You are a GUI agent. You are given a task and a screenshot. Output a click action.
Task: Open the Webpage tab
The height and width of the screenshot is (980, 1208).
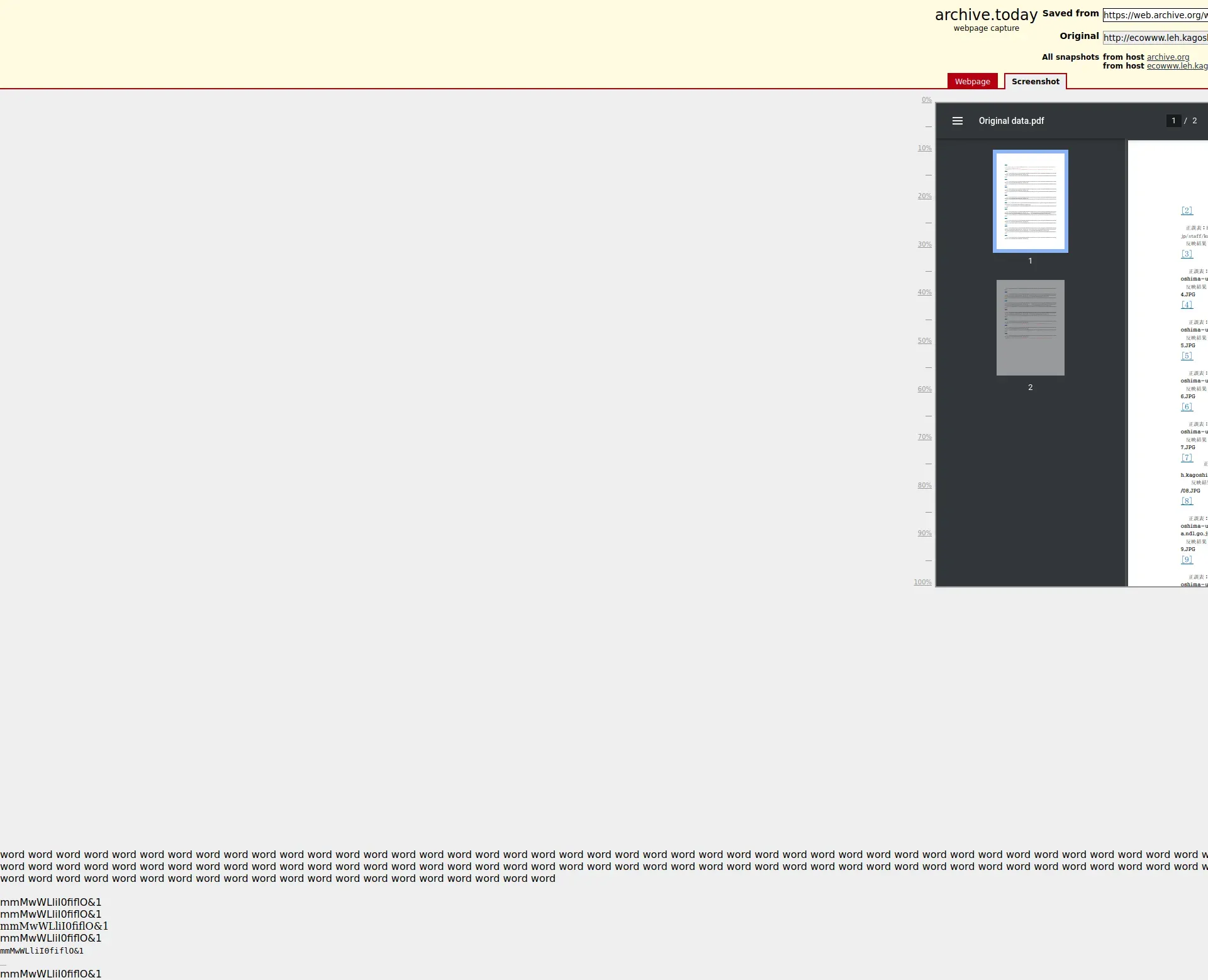(972, 82)
